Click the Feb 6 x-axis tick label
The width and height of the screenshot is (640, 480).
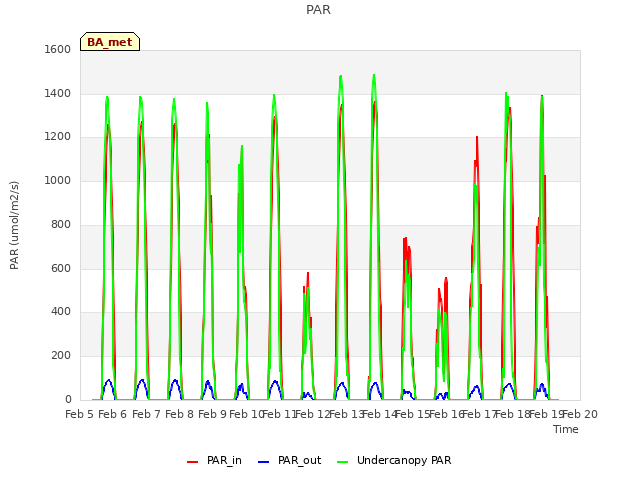pyautogui.click(x=113, y=414)
